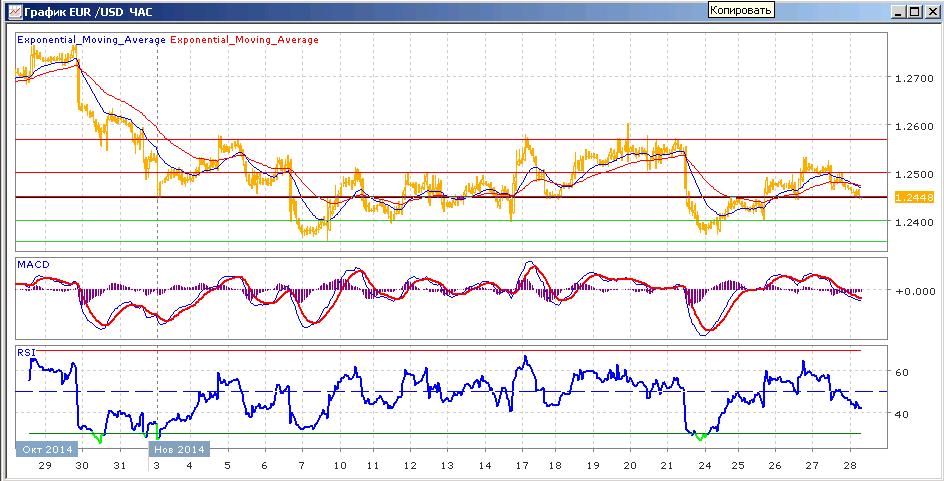Select the blue Exponential_Moving_Average legend label

(92, 40)
